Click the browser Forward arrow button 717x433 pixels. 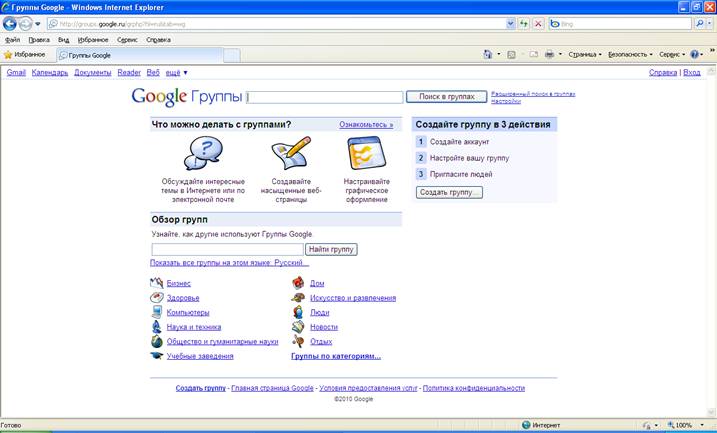tap(26, 23)
